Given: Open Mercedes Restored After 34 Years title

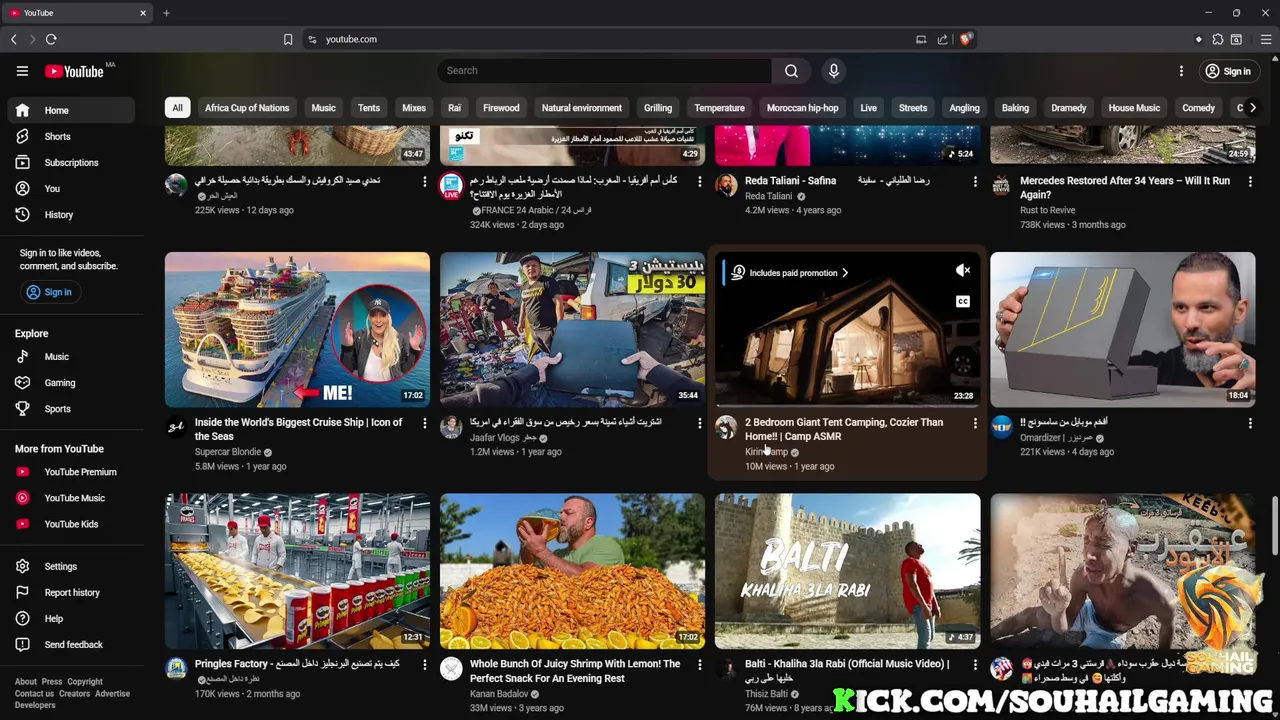Looking at the screenshot, I should (1125, 188).
